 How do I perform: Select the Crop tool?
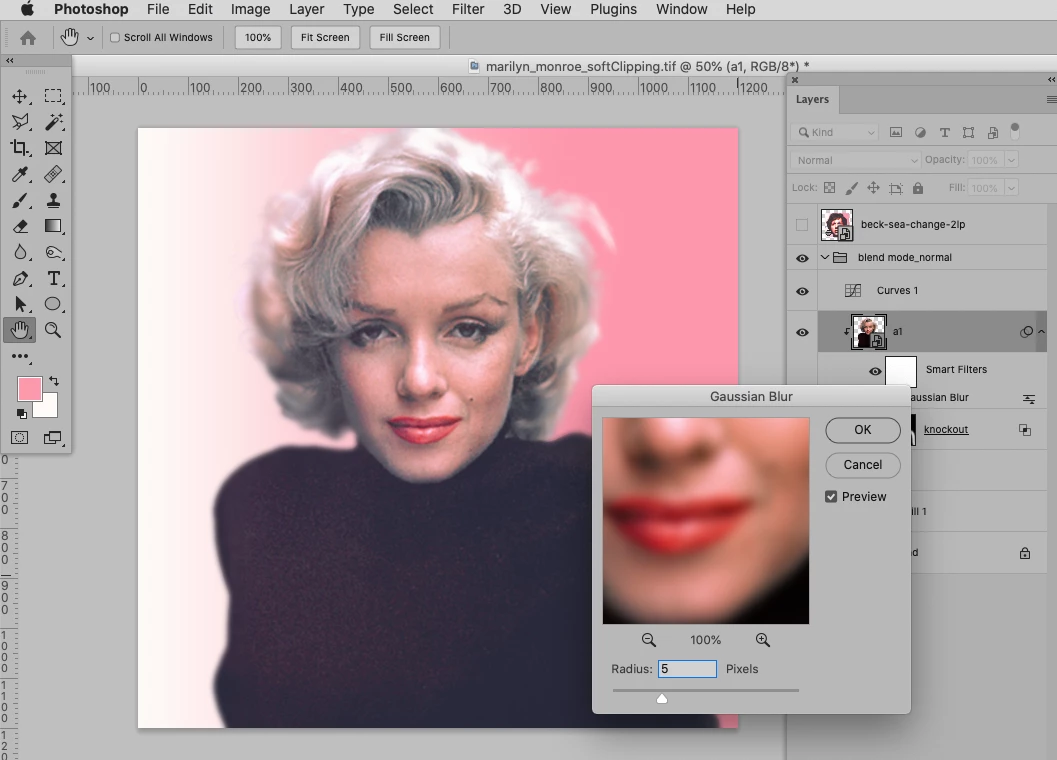pyautogui.click(x=20, y=148)
